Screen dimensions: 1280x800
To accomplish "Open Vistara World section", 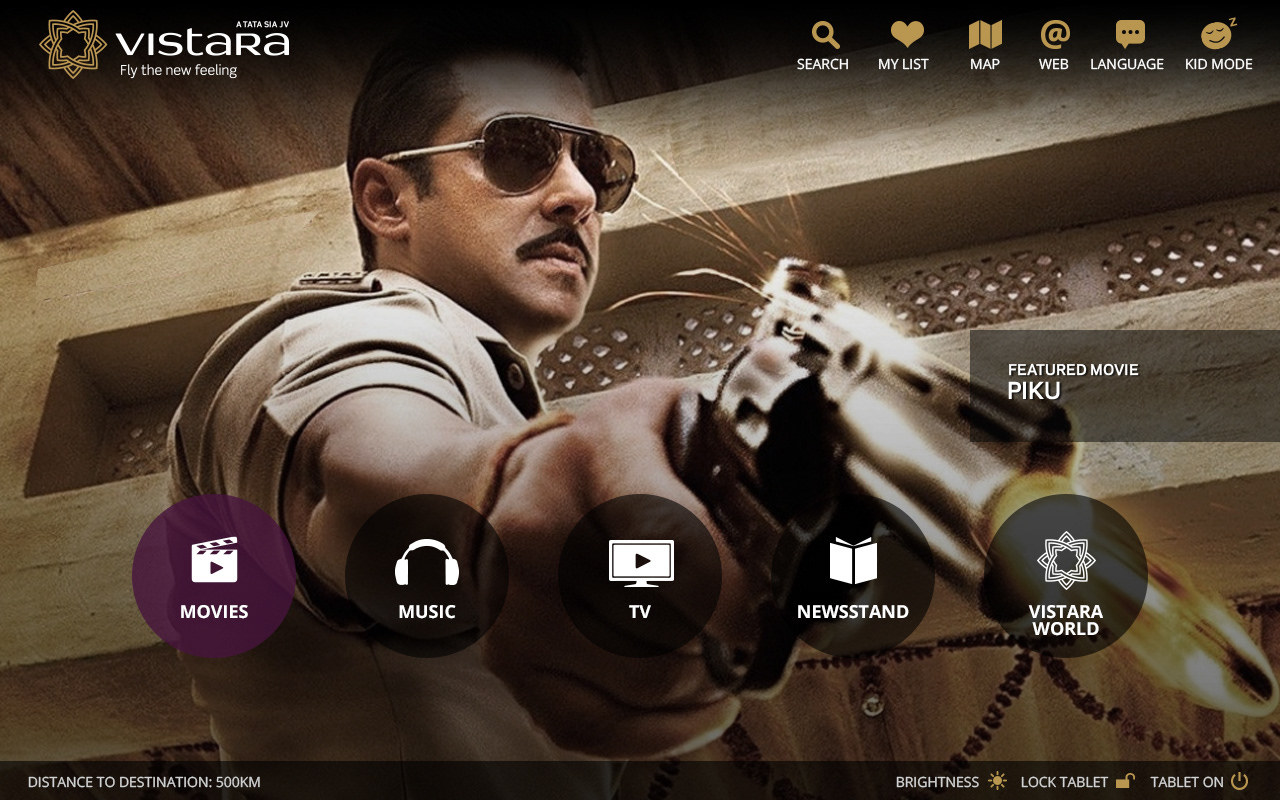I will 1066,576.
